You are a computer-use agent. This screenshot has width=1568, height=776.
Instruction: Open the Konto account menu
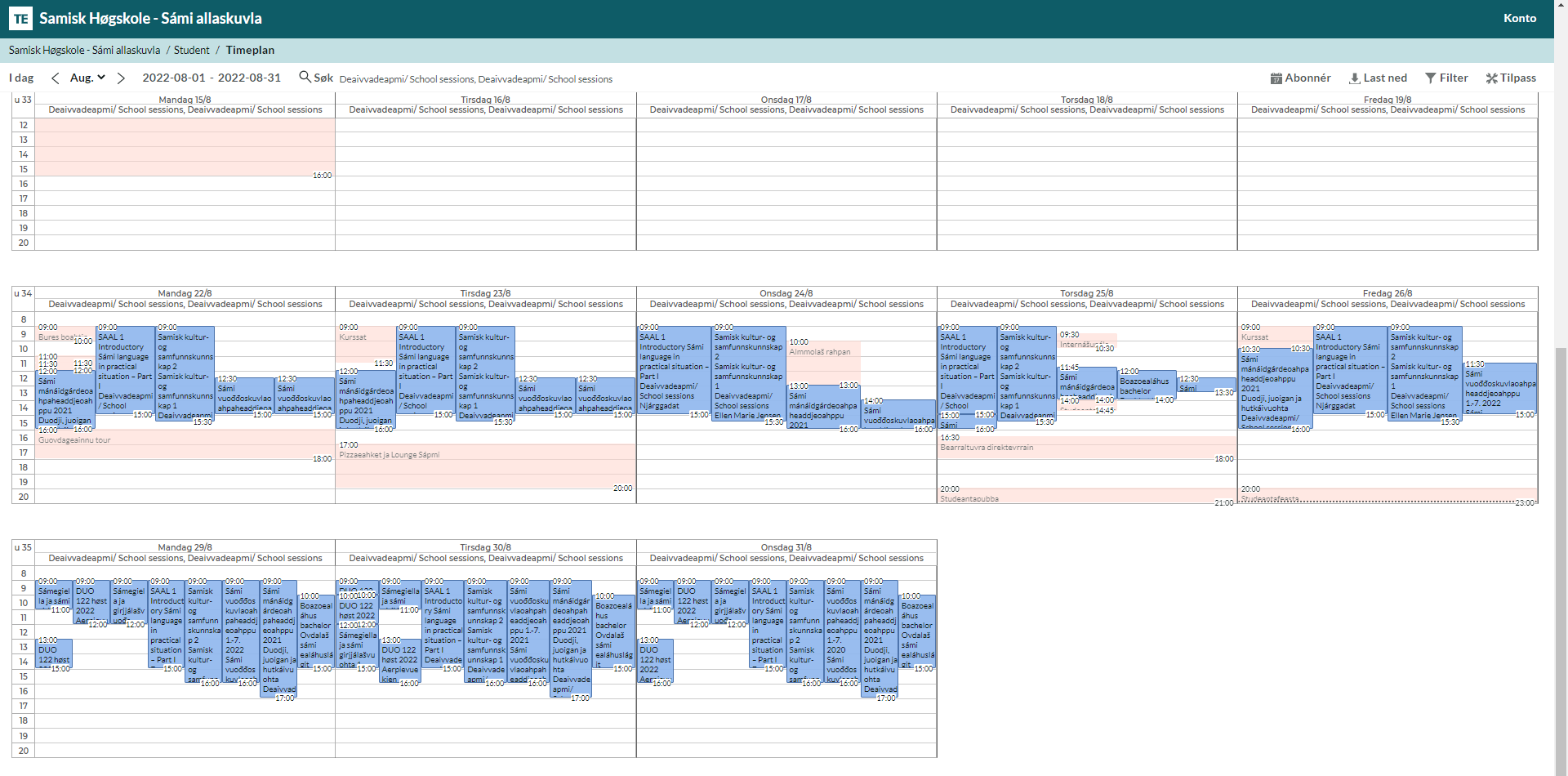(1519, 18)
